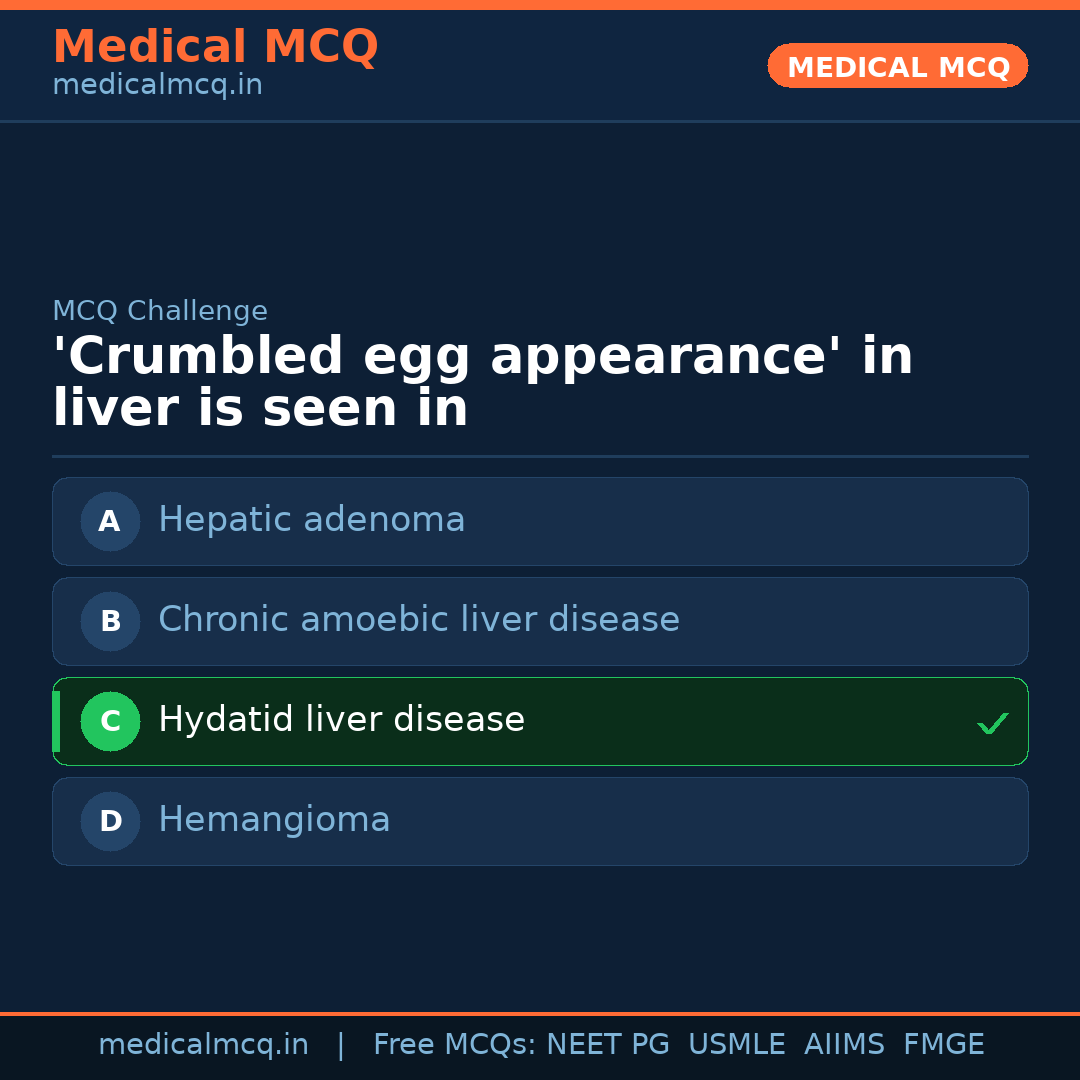Click the MCQ Challenge label

(x=160, y=311)
